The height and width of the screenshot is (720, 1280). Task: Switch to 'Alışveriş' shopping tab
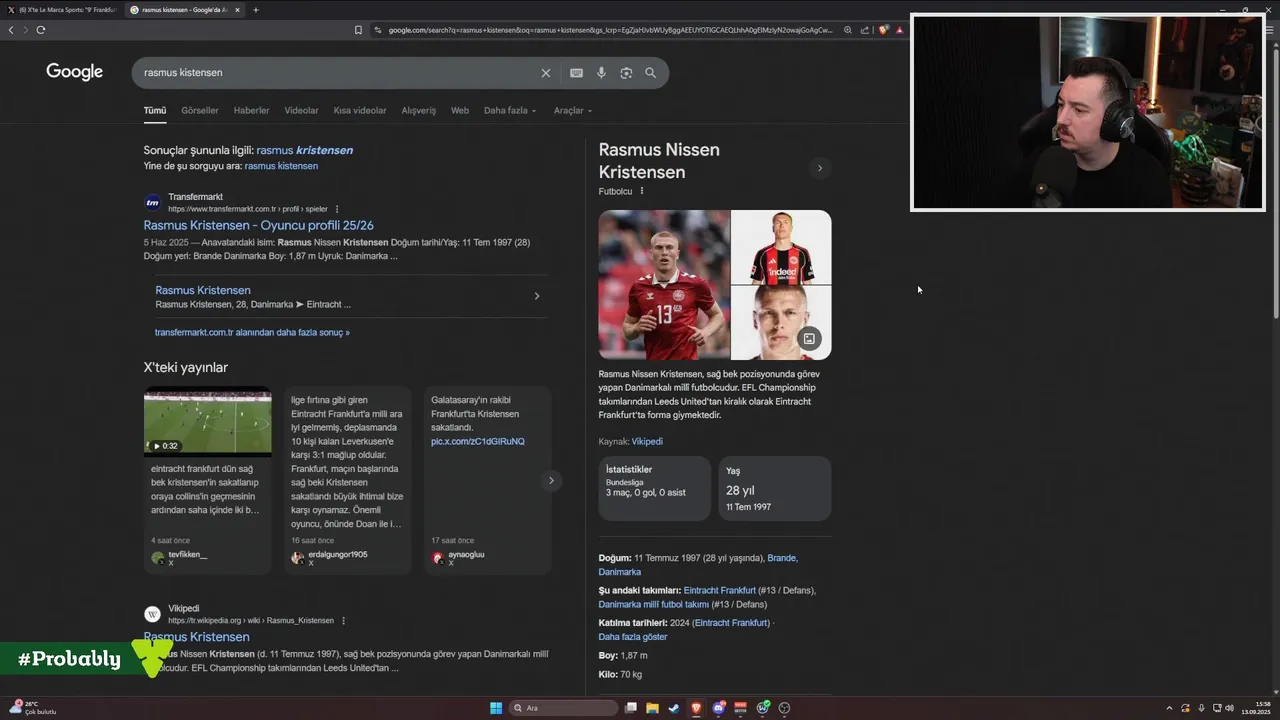419,111
